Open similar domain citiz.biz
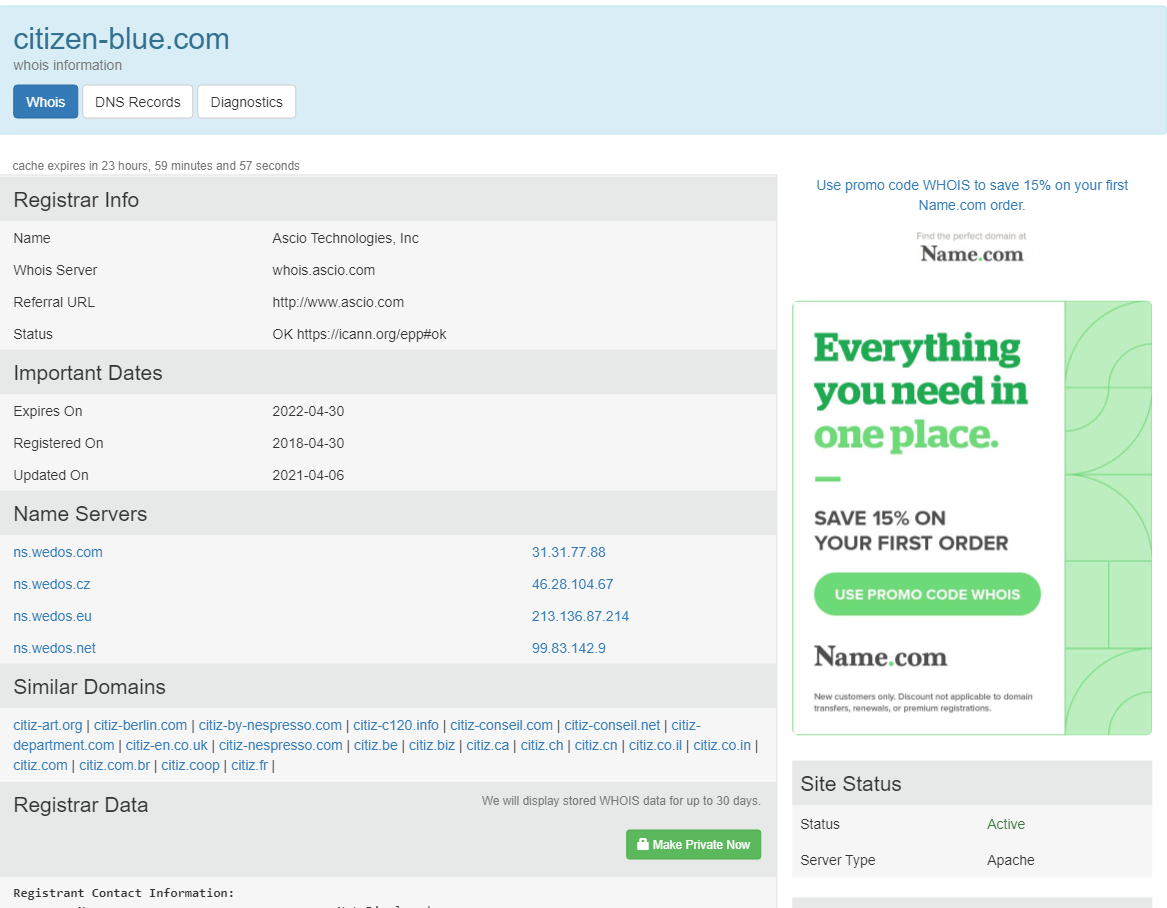The image size is (1167, 908). coord(432,745)
